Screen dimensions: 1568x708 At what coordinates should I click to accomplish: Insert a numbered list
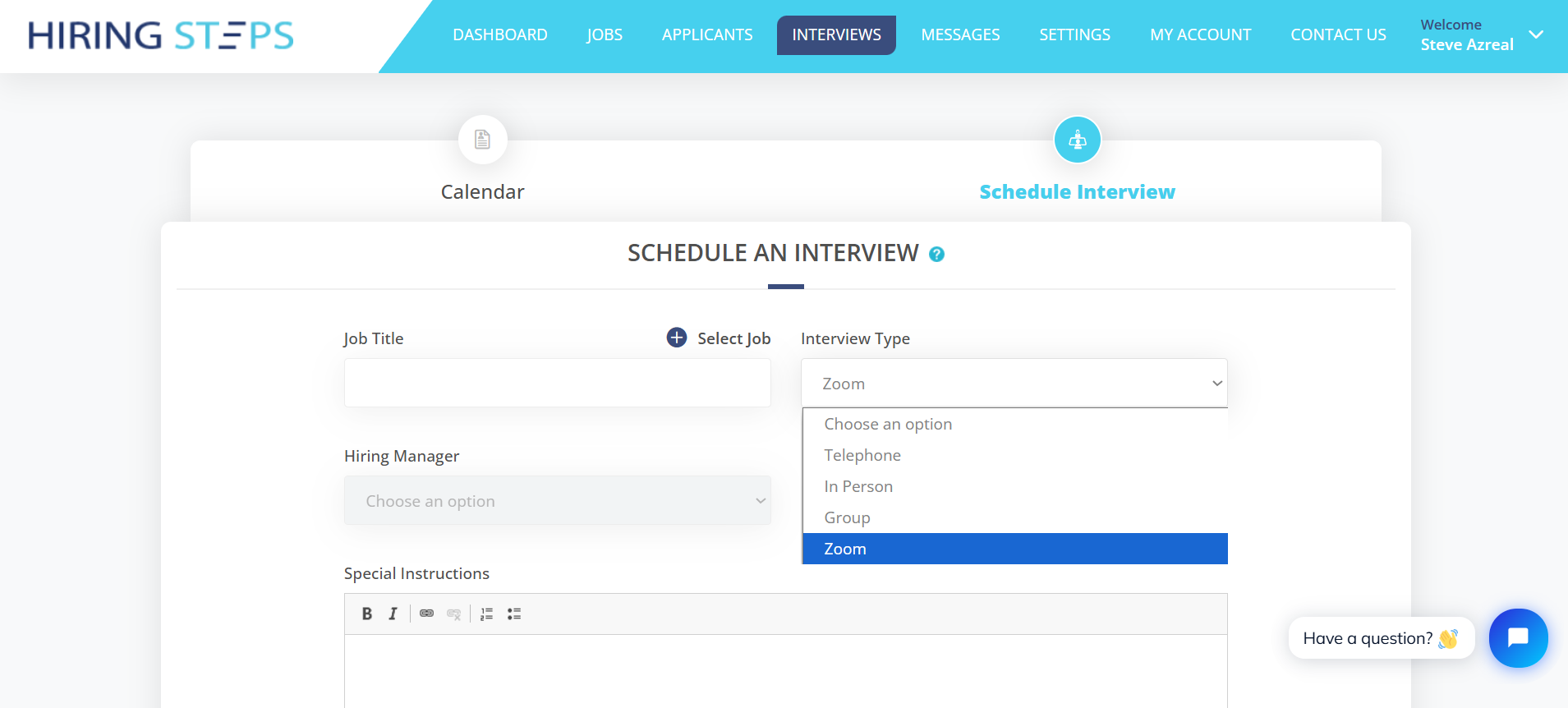(x=486, y=614)
